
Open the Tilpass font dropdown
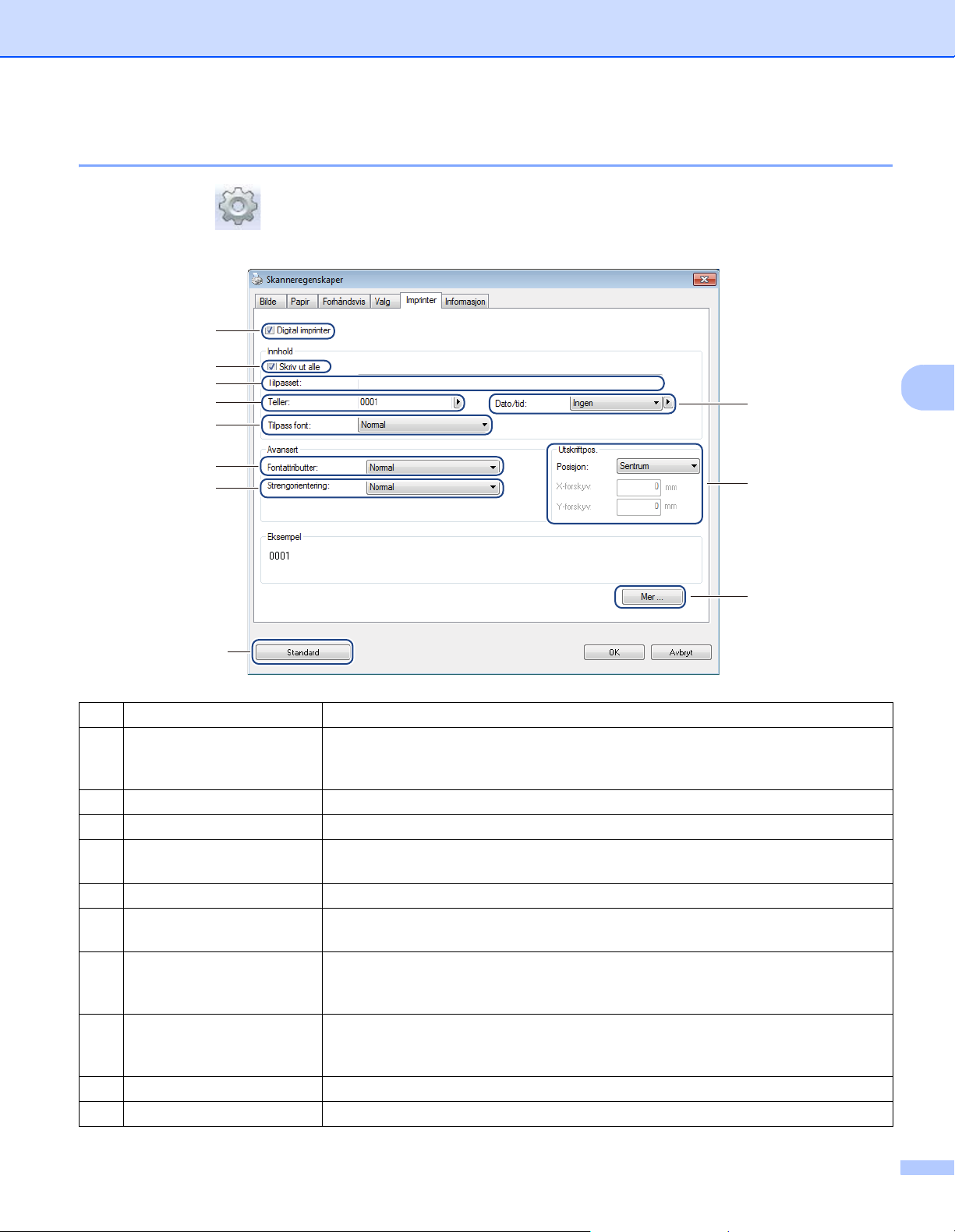point(424,425)
